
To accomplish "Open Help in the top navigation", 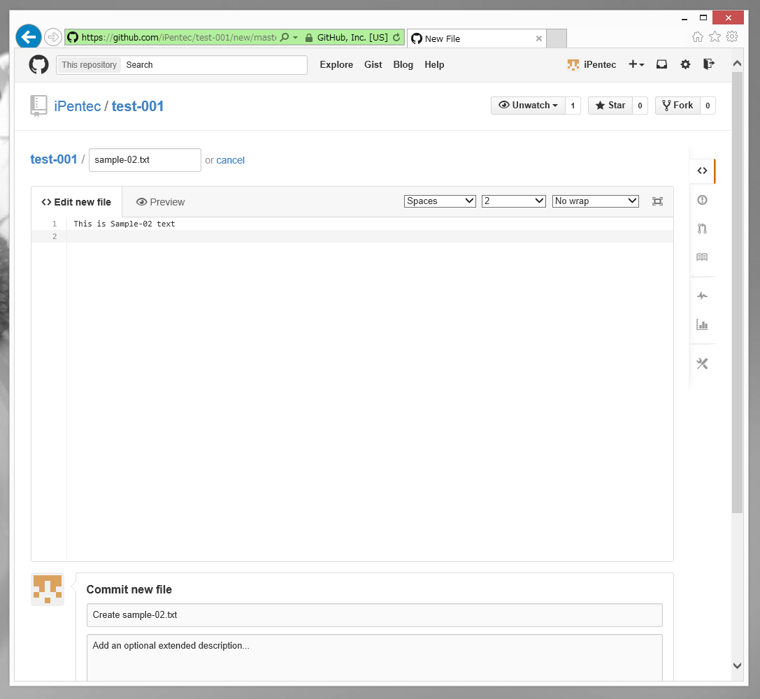I will (434, 64).
